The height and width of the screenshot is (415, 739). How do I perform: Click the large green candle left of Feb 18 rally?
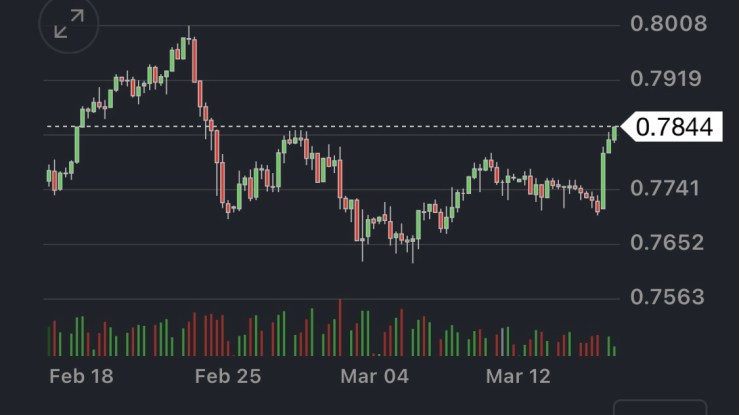pyautogui.click(x=76, y=143)
